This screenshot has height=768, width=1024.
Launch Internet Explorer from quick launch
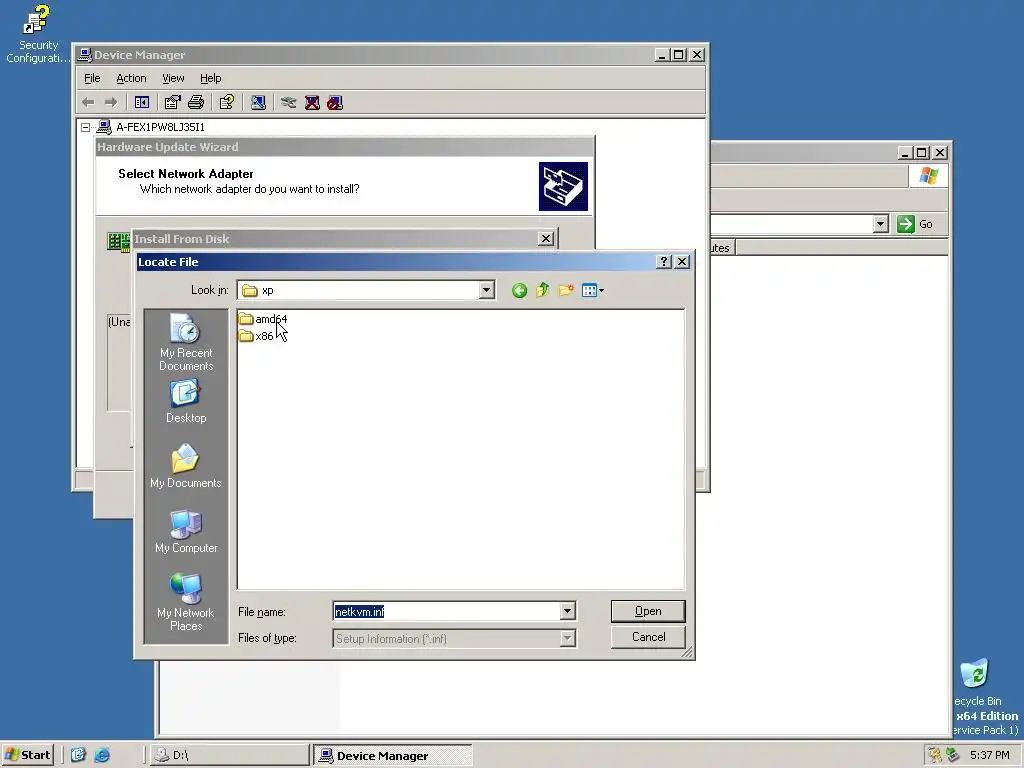click(102, 755)
